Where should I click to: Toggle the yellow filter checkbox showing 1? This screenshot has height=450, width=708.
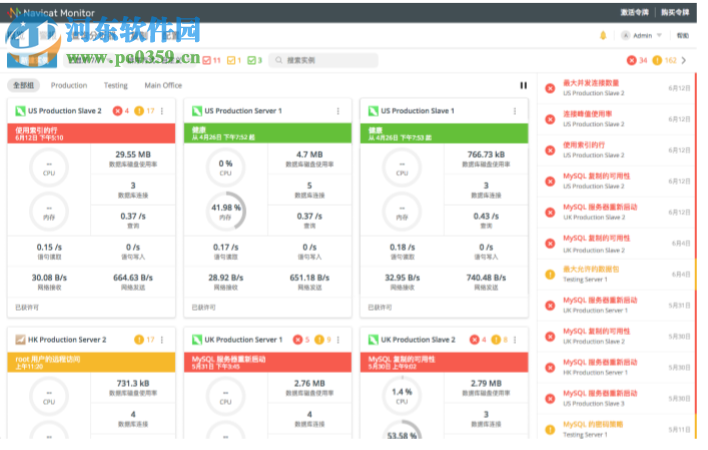[x=231, y=60]
